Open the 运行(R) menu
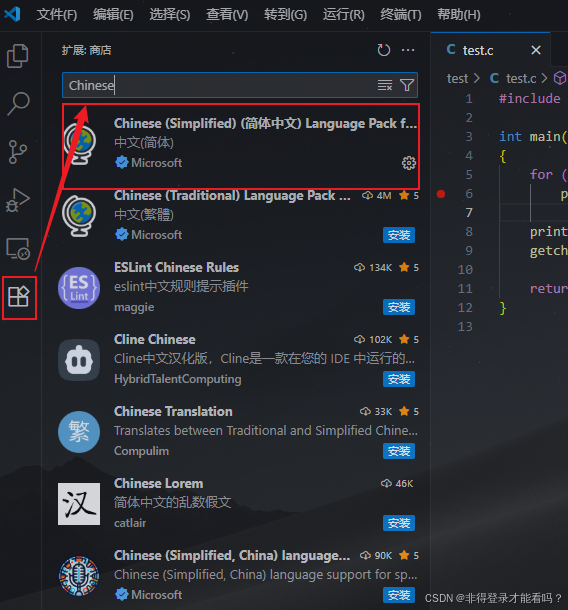Image resolution: width=568 pixels, height=610 pixels. tap(344, 15)
